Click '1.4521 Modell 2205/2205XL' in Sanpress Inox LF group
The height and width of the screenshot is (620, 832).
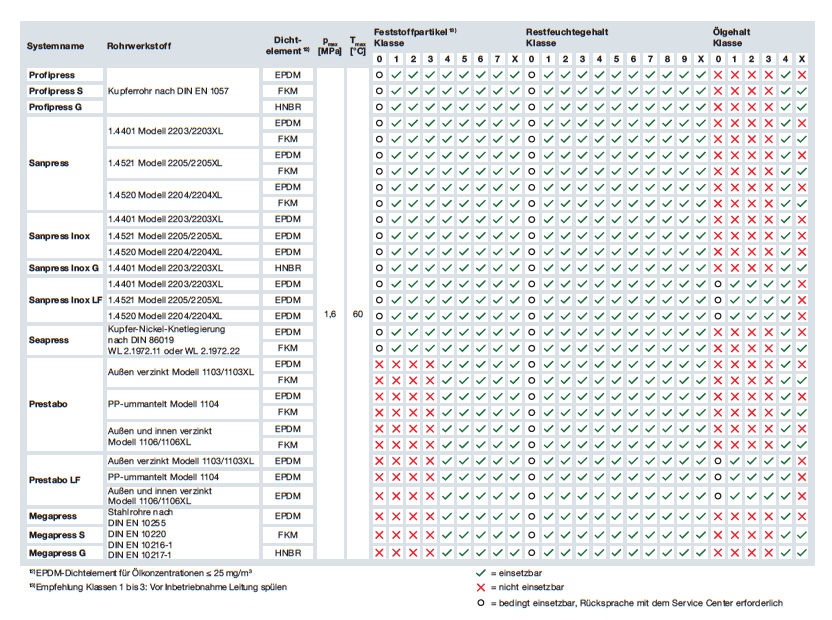pos(164,300)
